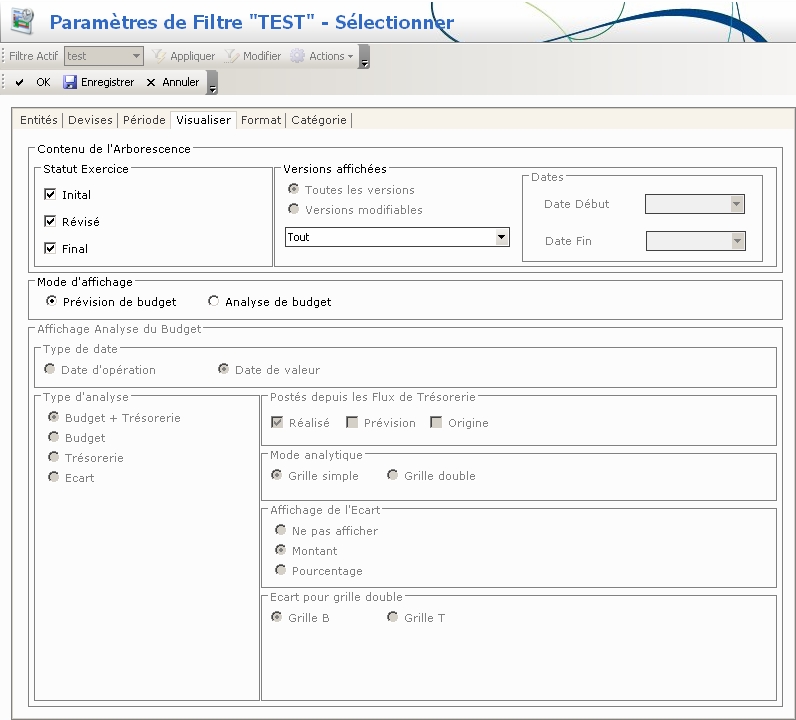Open the Date Début dropdown
Screen dimensions: 796x720
tap(737, 204)
